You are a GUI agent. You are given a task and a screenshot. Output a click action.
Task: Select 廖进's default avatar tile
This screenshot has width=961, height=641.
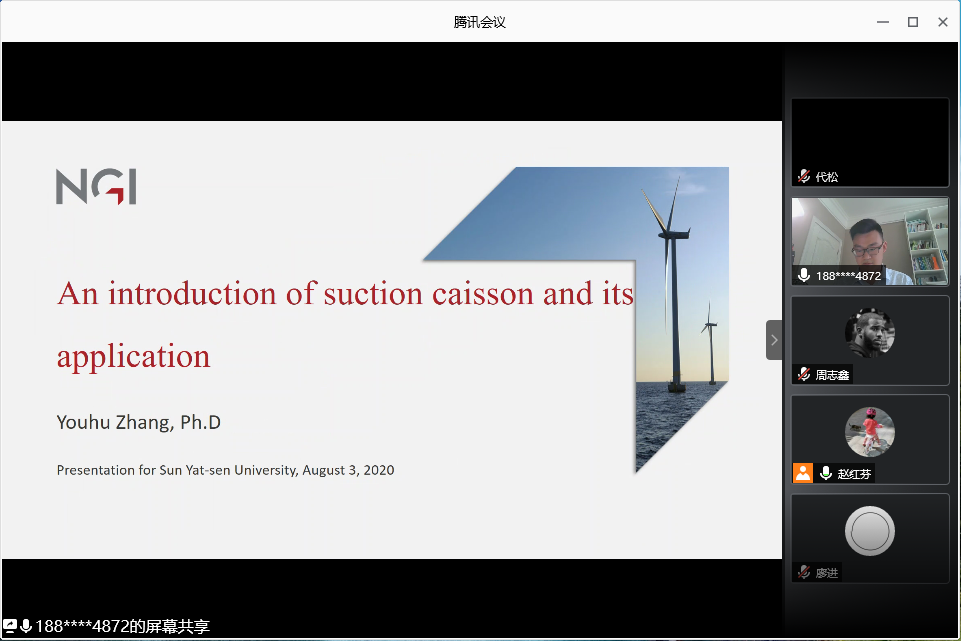pos(870,531)
